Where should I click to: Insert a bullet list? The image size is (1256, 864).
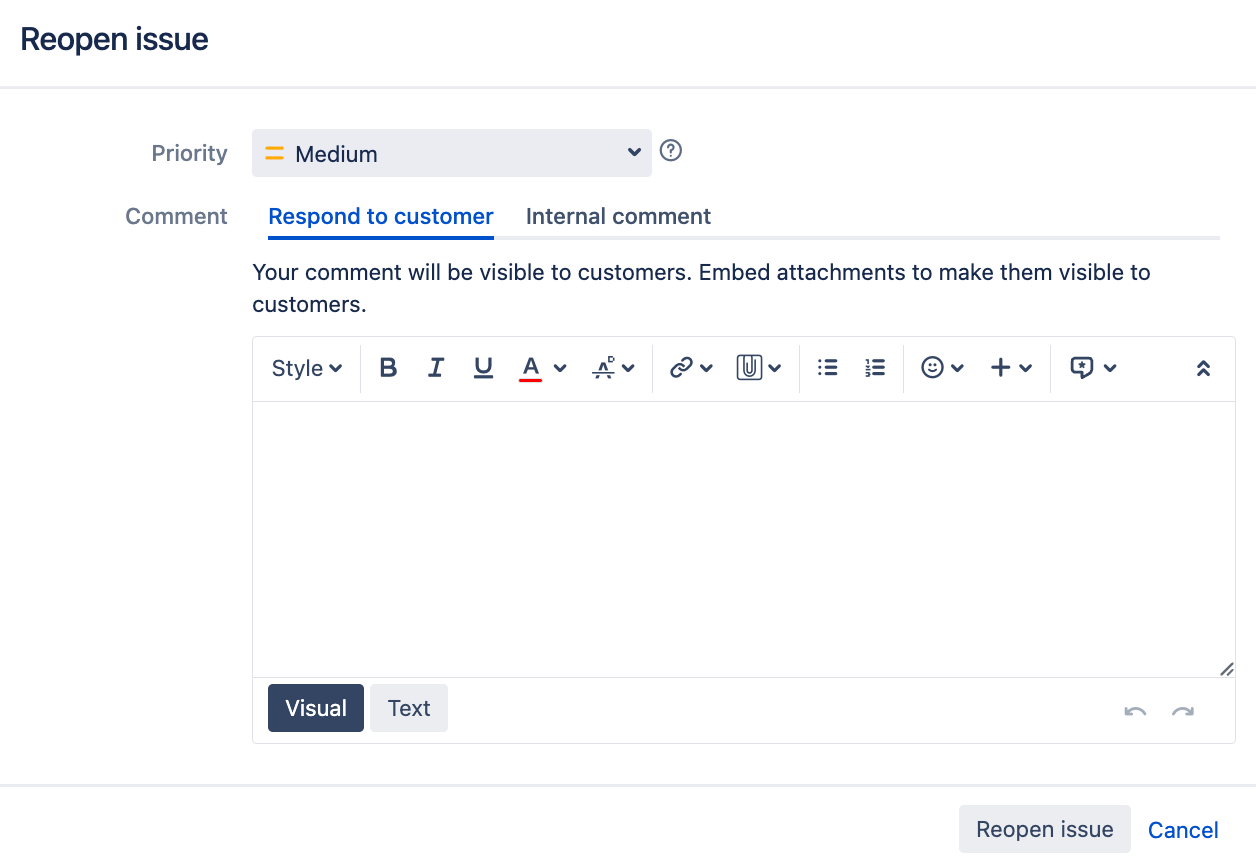(827, 368)
